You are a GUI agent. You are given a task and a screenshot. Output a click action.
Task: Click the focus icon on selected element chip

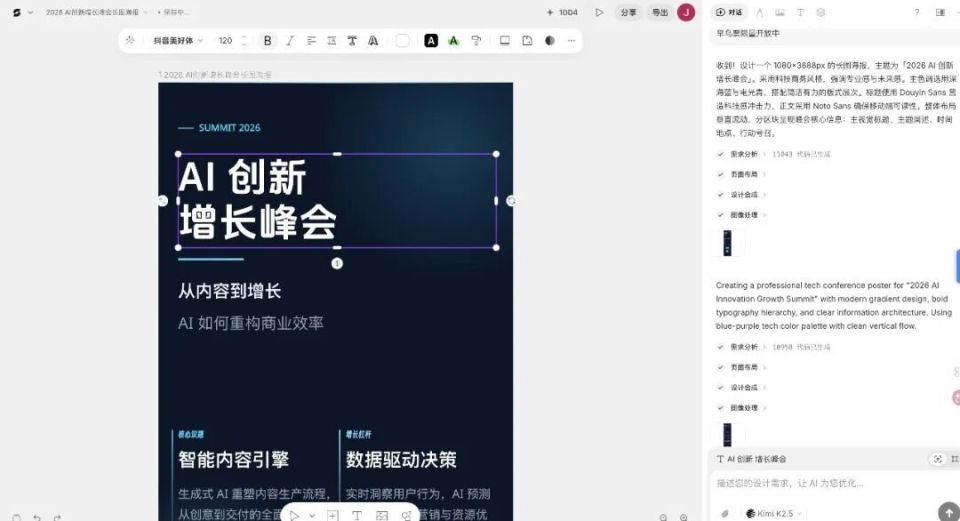coord(937,459)
